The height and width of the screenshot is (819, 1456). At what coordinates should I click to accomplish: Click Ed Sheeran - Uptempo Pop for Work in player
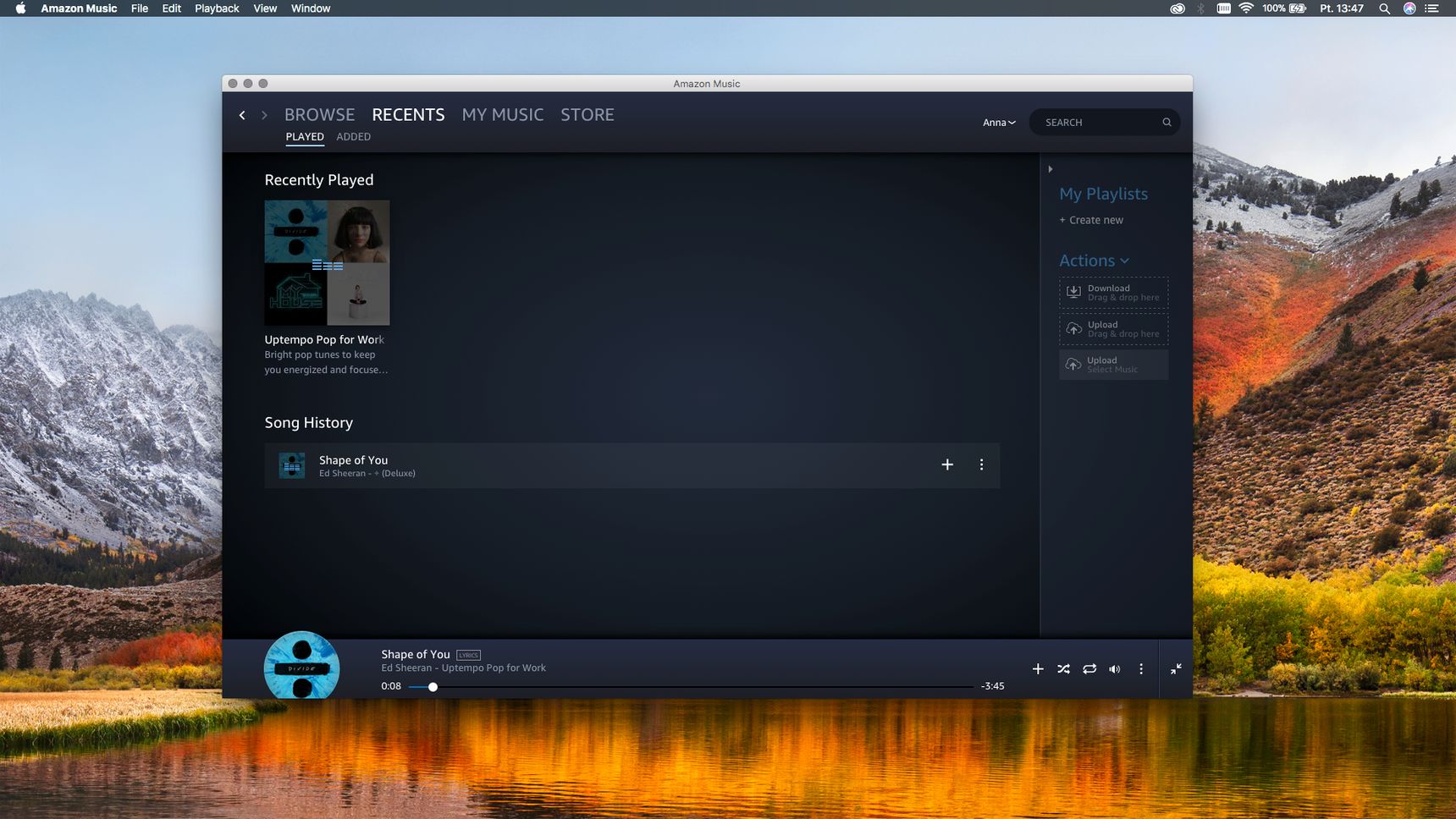click(463, 668)
